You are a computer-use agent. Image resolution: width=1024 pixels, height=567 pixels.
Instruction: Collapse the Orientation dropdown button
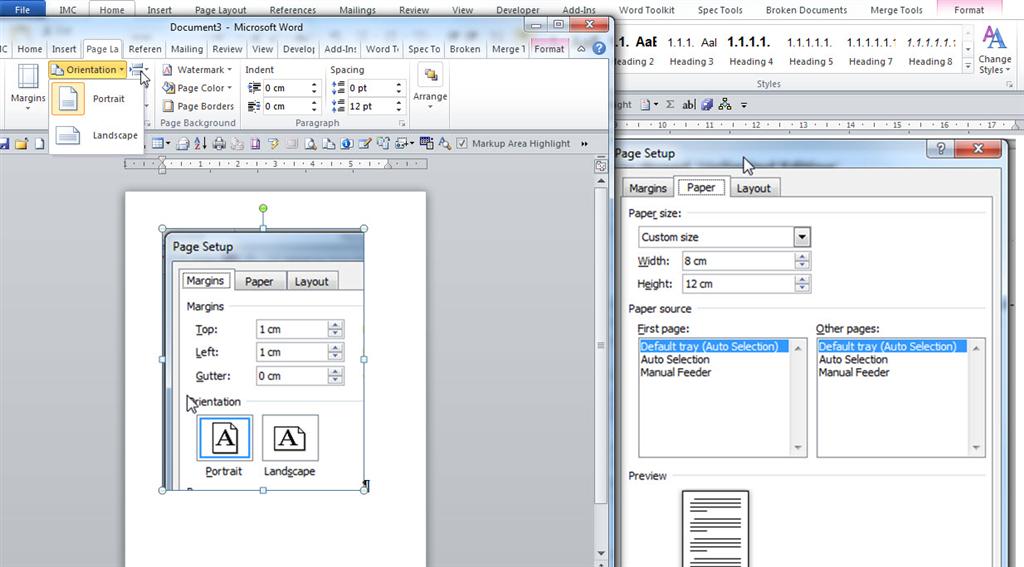tap(88, 69)
